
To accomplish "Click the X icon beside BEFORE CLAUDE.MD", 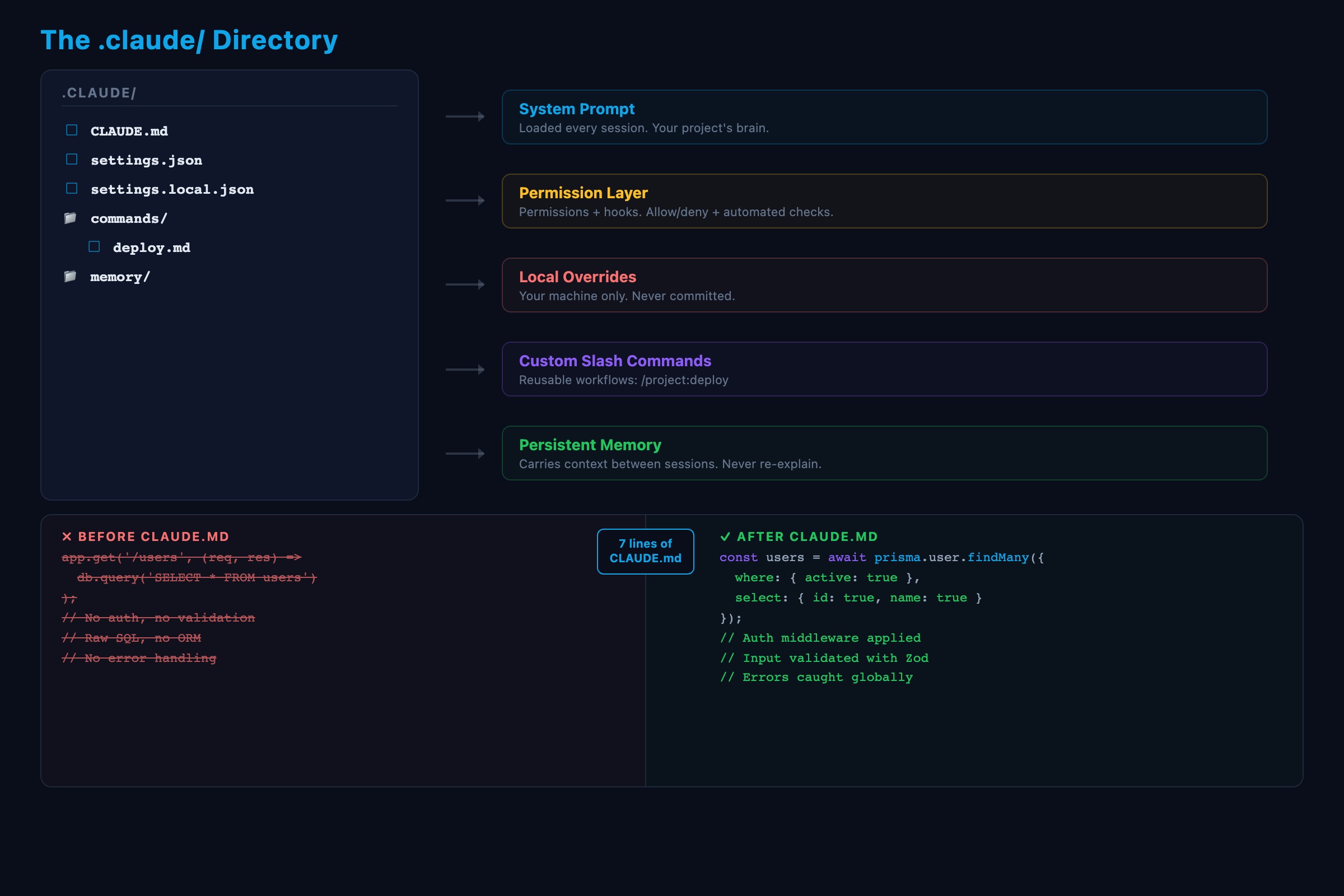I will click(x=67, y=536).
